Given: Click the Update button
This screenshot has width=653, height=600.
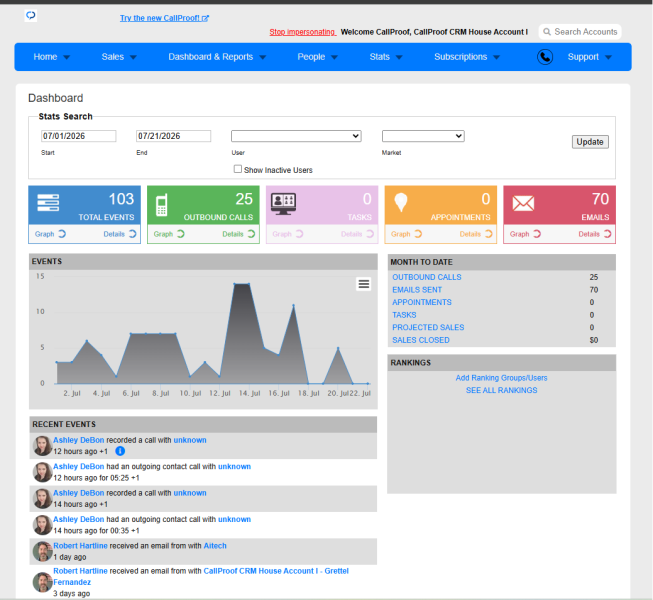Looking at the screenshot, I should point(590,142).
